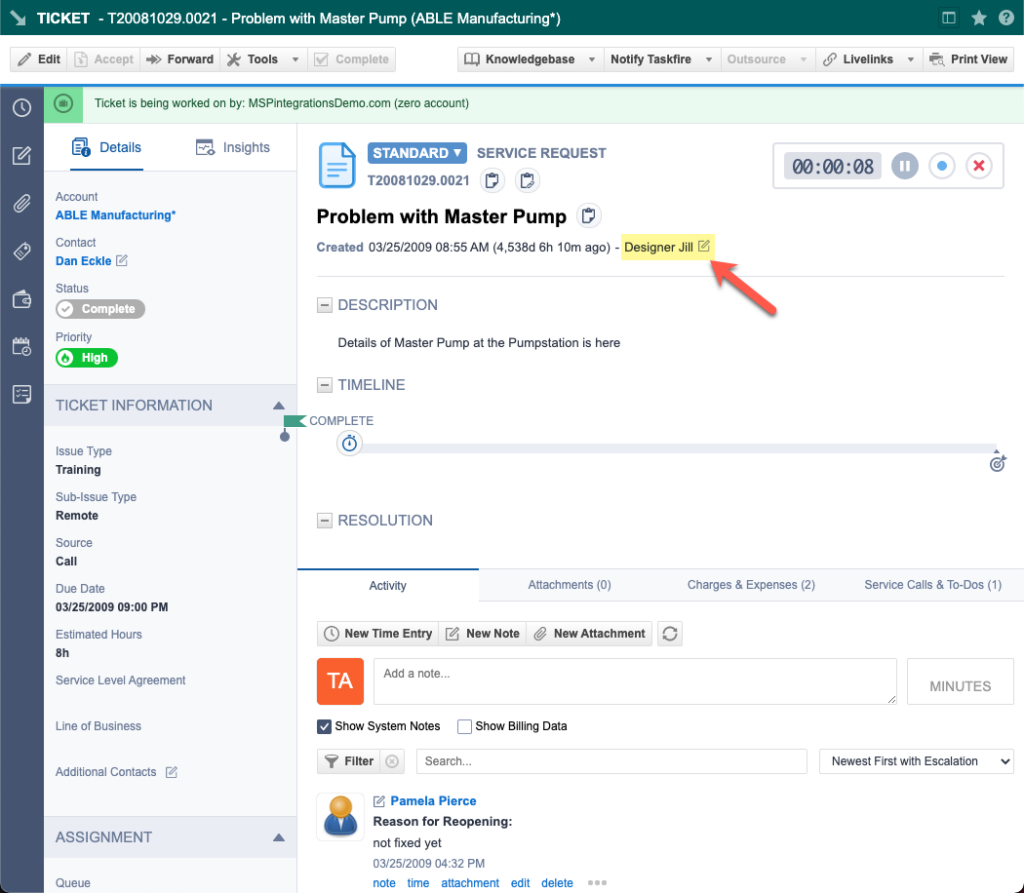Star this ticket as favorite
1024x893 pixels.
[x=979, y=18]
